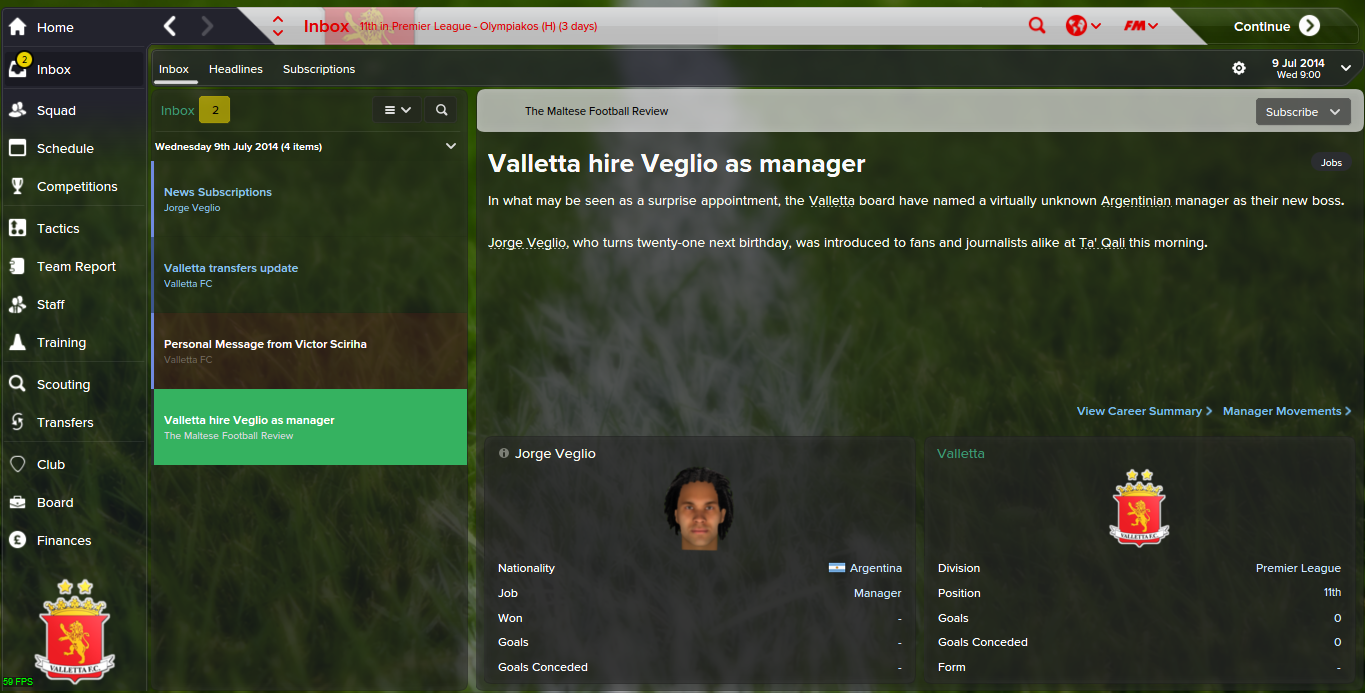
Task: Click the settings gear beside the date
Action: [1239, 68]
